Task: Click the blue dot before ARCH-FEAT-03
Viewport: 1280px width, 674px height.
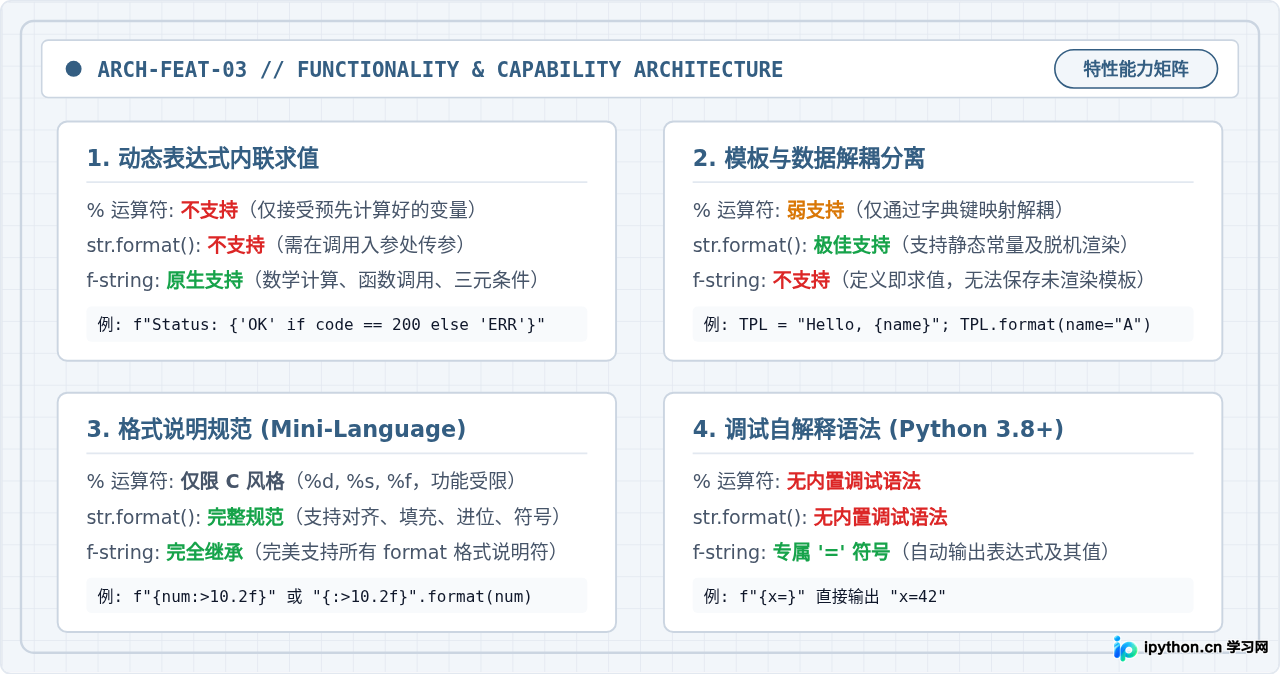Action: click(x=73, y=69)
